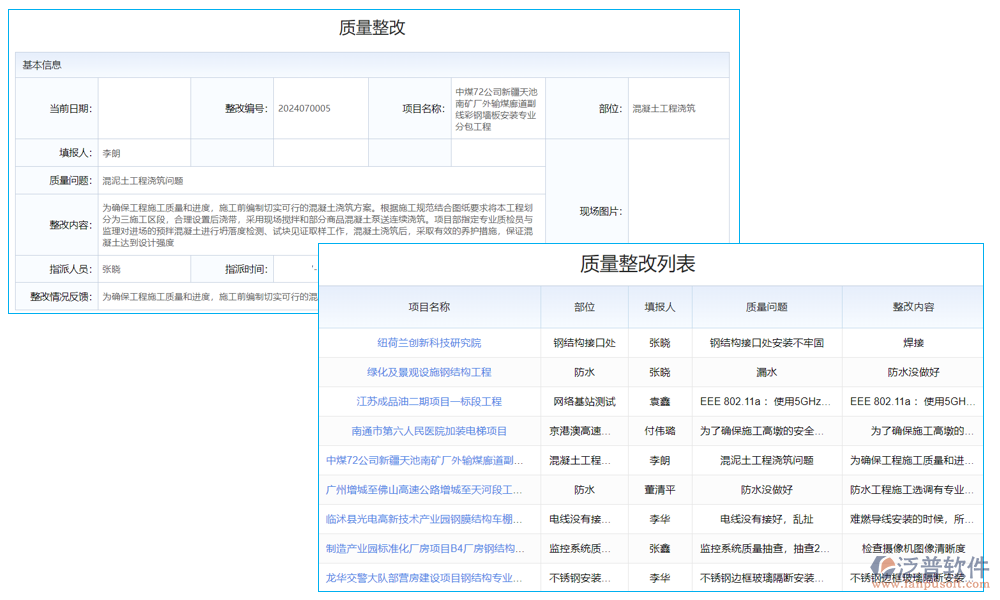The image size is (1000, 600).
Task: Select the 基本信息 section header
Action: click(x=41, y=63)
